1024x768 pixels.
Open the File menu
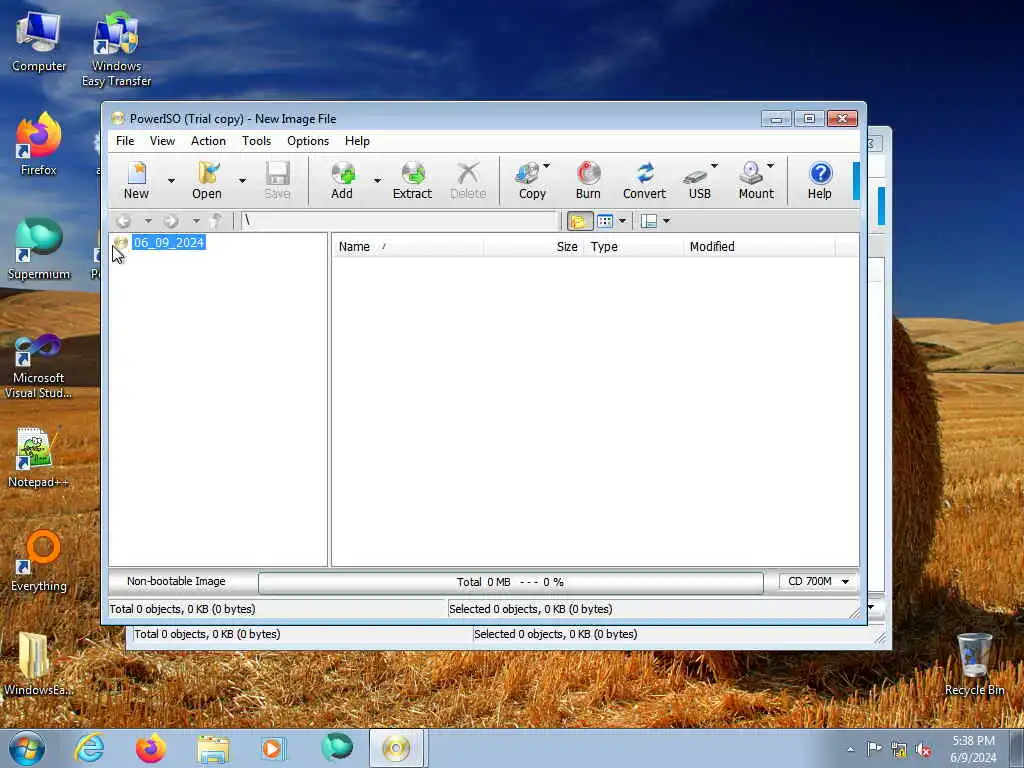click(125, 141)
